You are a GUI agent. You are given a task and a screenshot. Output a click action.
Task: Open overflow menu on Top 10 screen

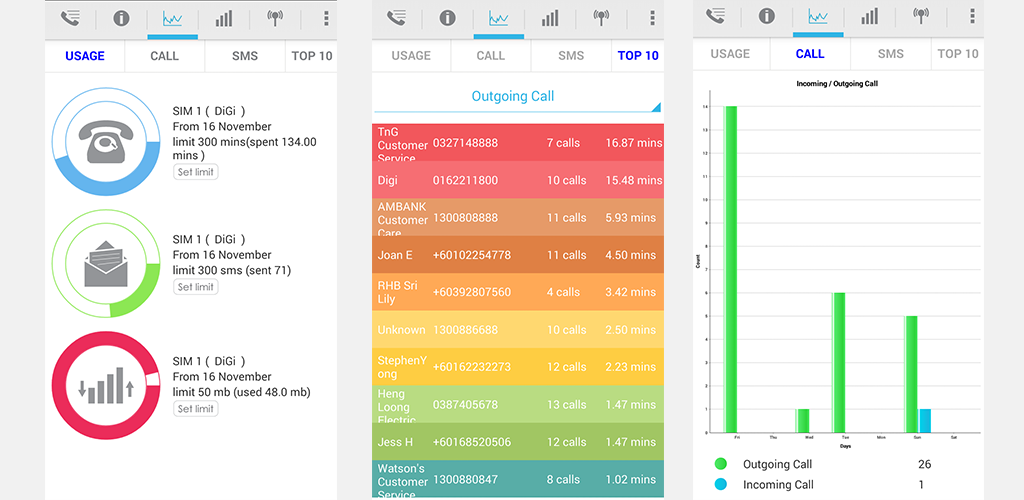pos(652,18)
